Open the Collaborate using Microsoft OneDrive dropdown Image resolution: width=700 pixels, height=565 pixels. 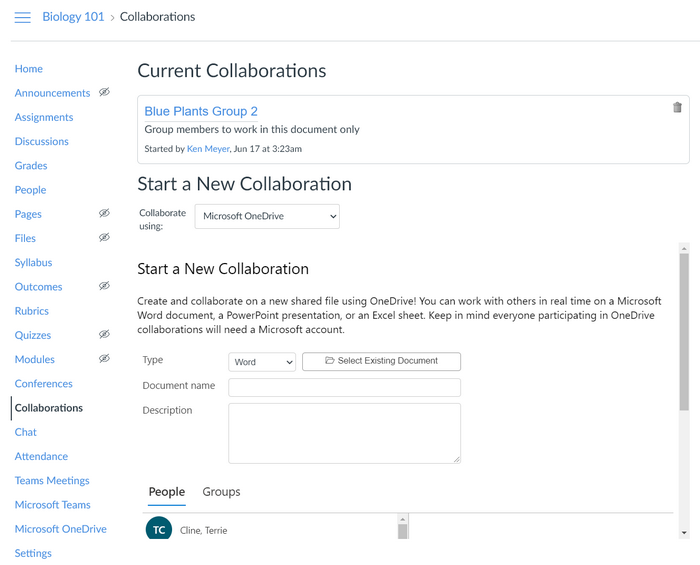click(267, 216)
